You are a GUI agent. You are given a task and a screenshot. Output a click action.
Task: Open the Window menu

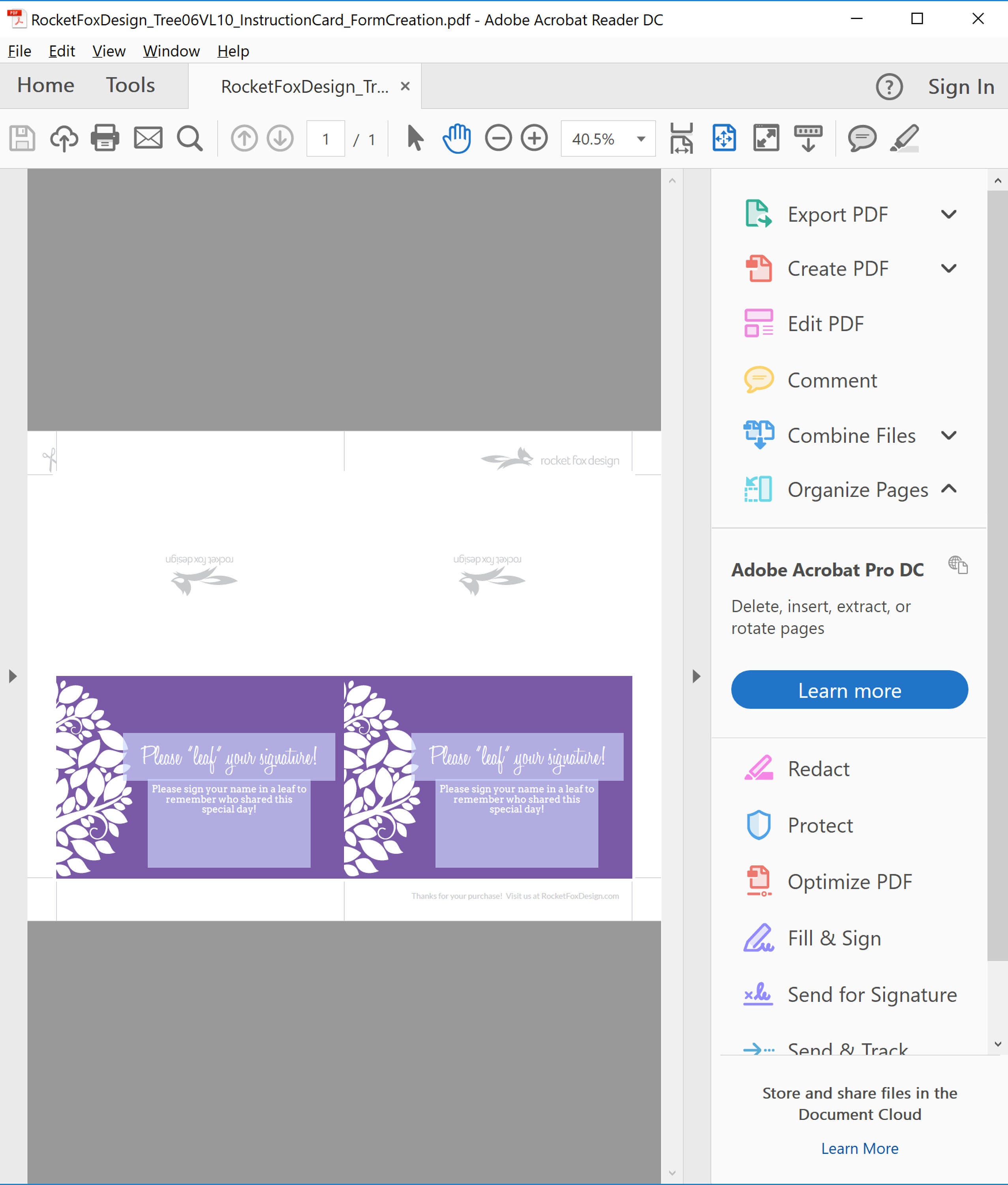(x=171, y=51)
